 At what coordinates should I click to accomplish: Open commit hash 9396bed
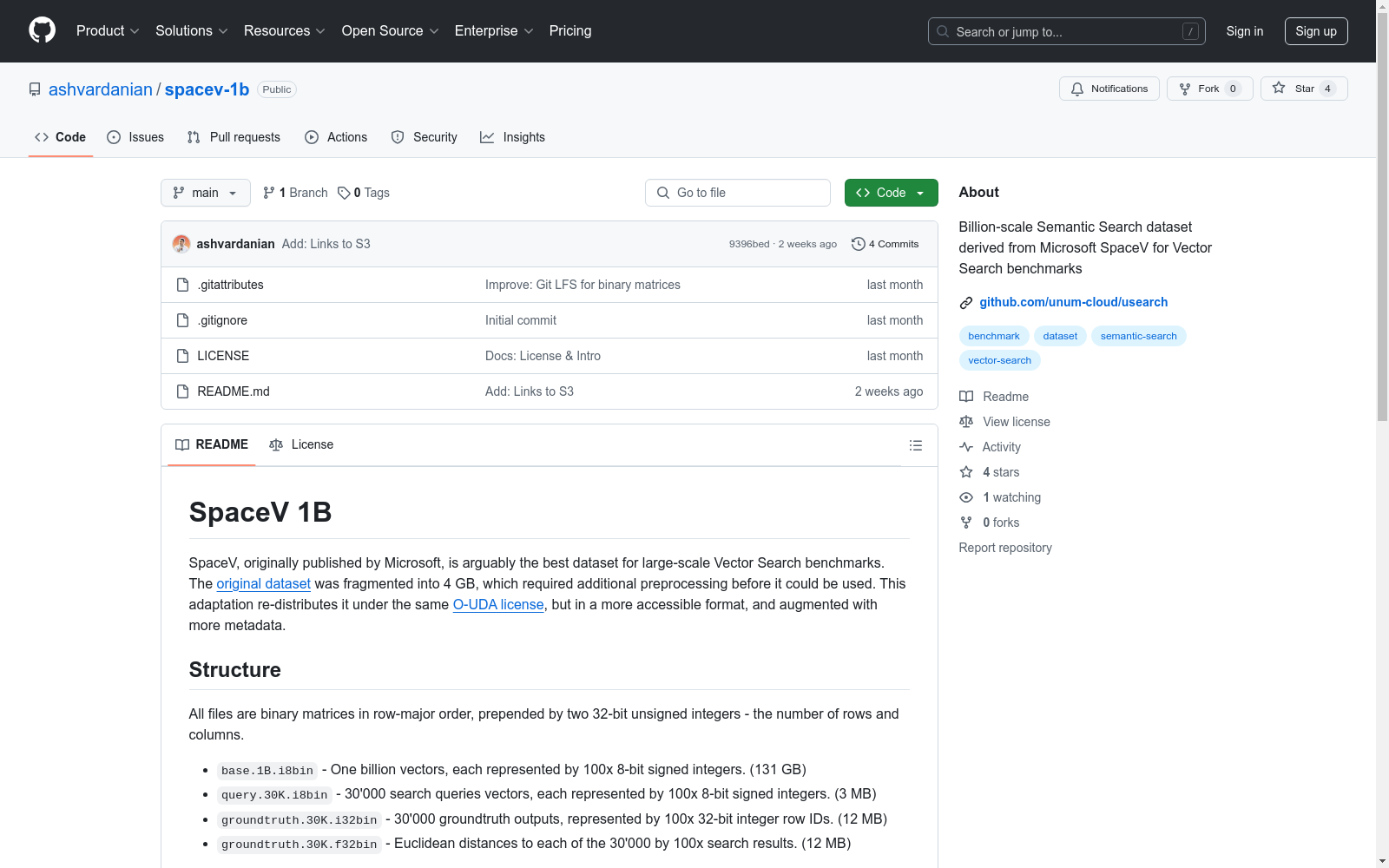[749, 244]
